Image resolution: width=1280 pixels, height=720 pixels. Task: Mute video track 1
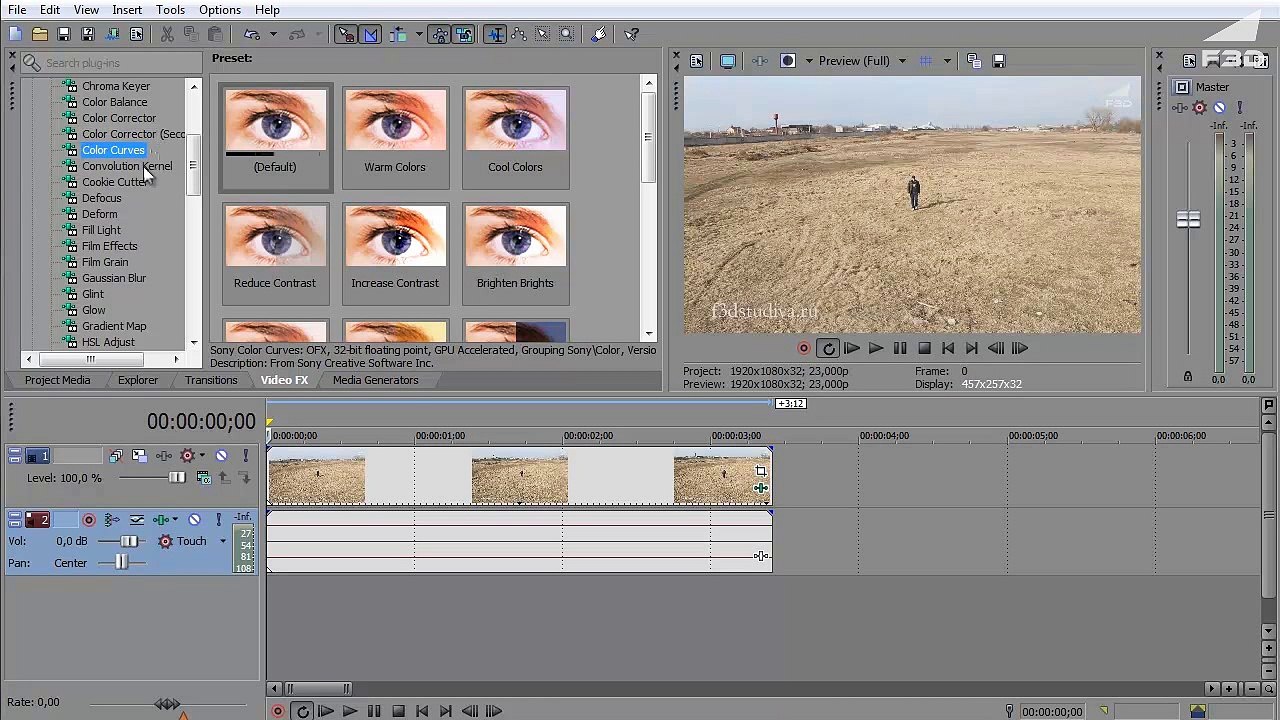point(221,456)
